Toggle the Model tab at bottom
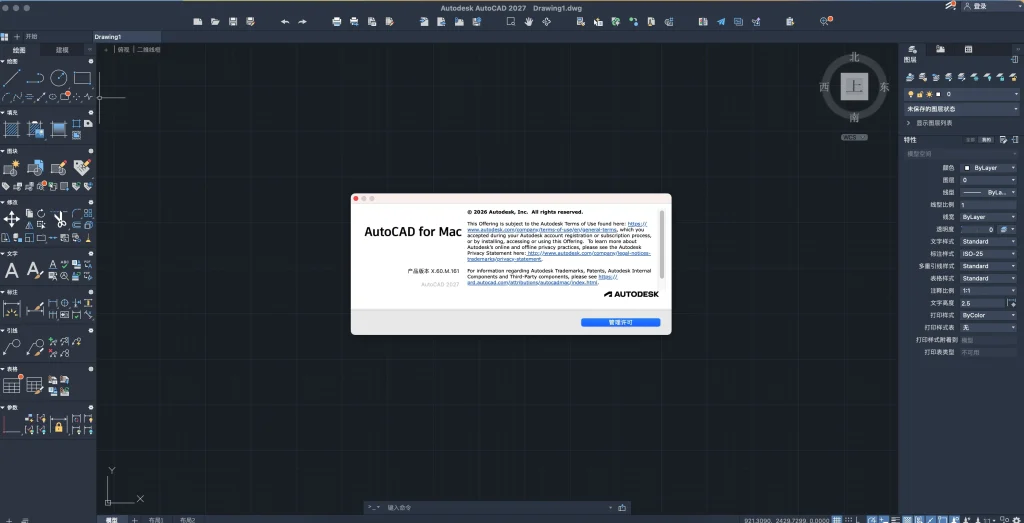This screenshot has width=1024, height=523. pyautogui.click(x=112, y=520)
